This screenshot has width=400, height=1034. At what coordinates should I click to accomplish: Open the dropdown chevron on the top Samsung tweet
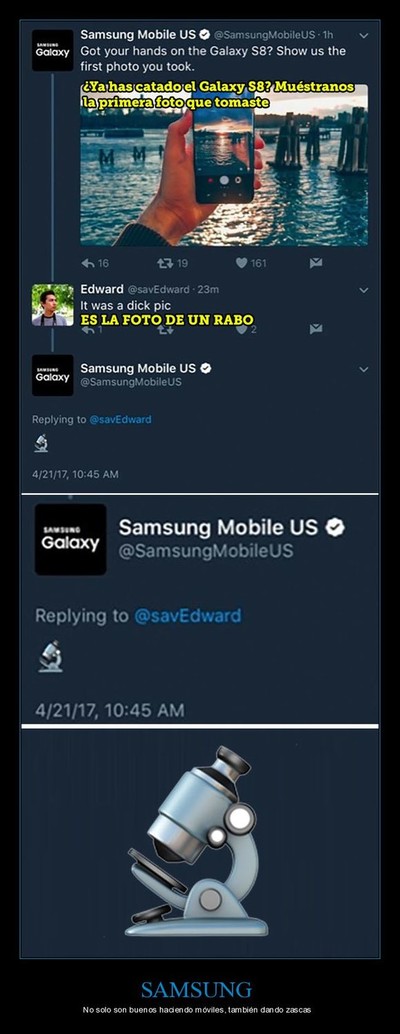364,36
